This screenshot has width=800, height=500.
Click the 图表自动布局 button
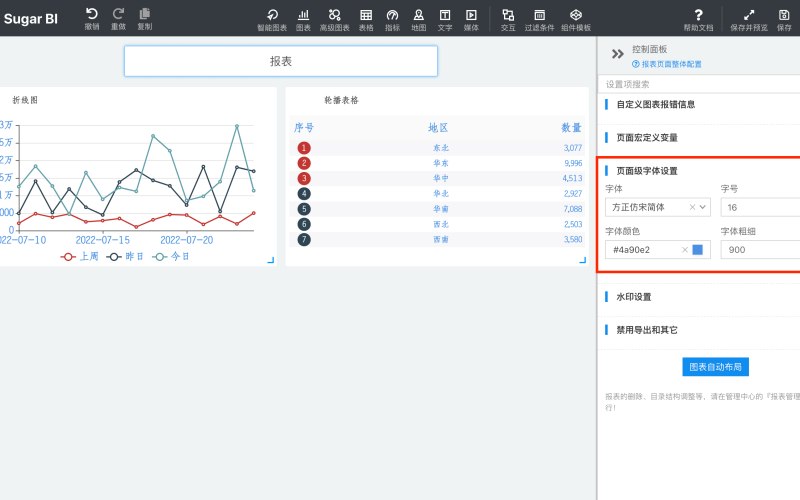pos(715,367)
